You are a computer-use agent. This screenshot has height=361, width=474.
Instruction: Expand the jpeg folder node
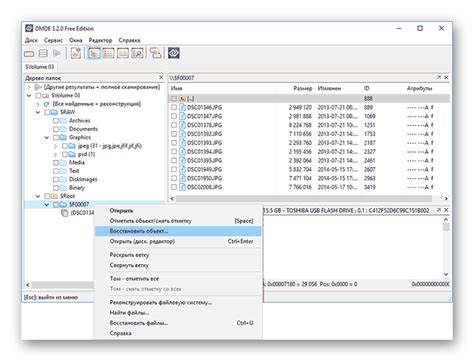(x=55, y=146)
